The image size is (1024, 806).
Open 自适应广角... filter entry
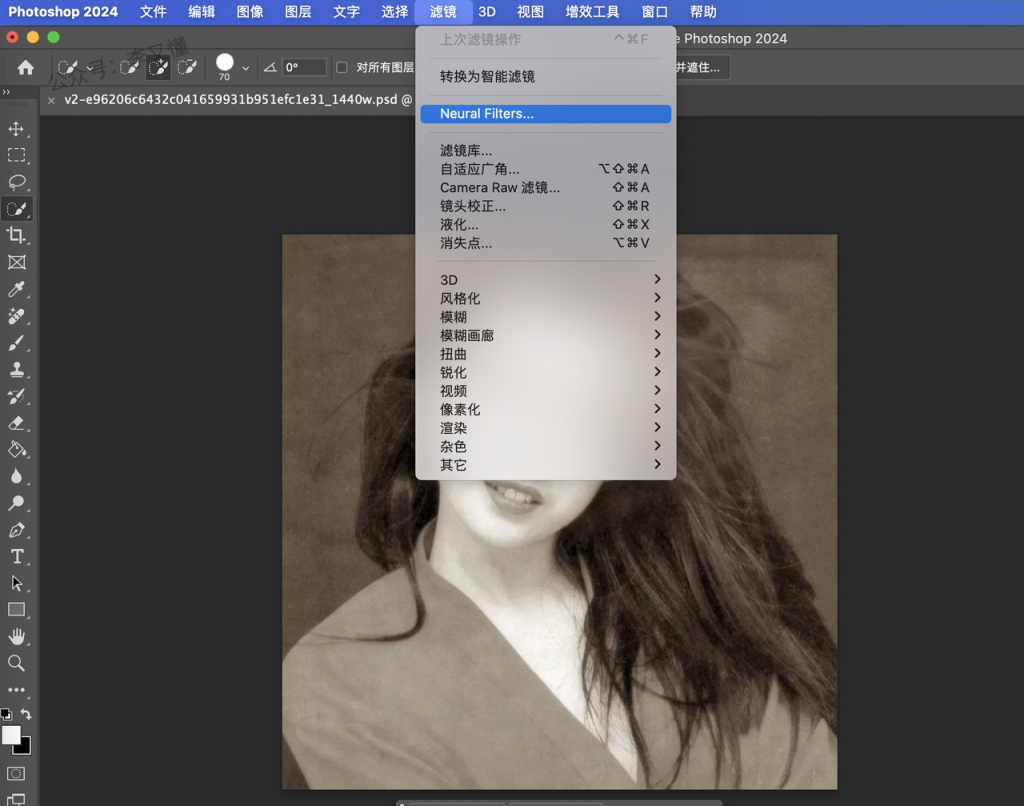click(x=545, y=169)
